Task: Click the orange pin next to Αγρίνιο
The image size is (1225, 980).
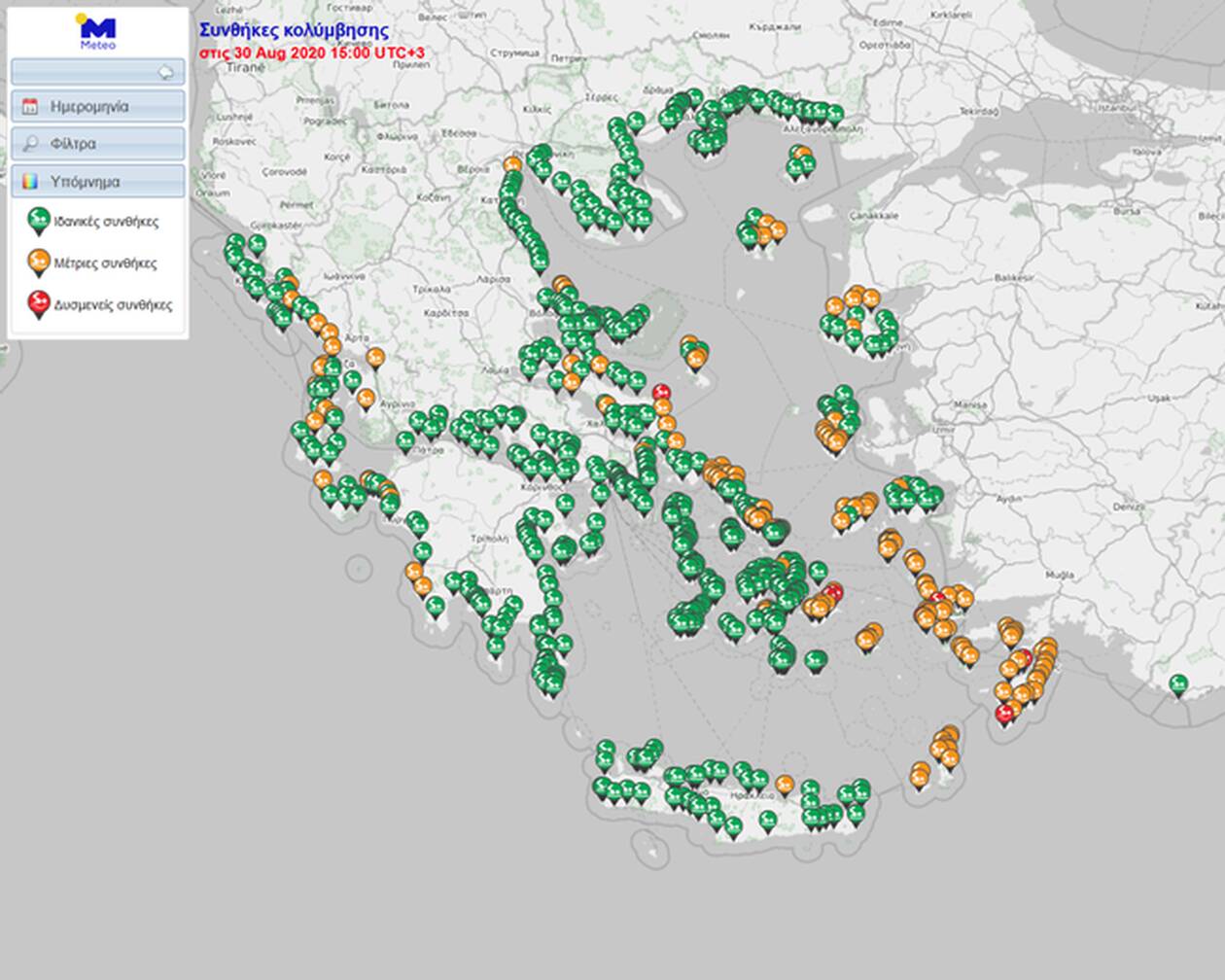Action: tap(366, 397)
